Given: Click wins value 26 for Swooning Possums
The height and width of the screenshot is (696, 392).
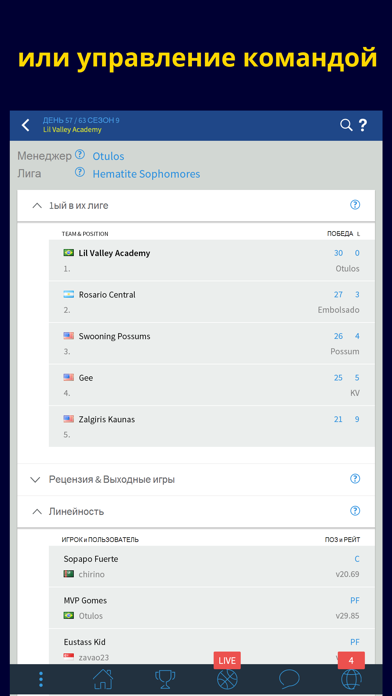Looking at the screenshot, I should tap(338, 336).
